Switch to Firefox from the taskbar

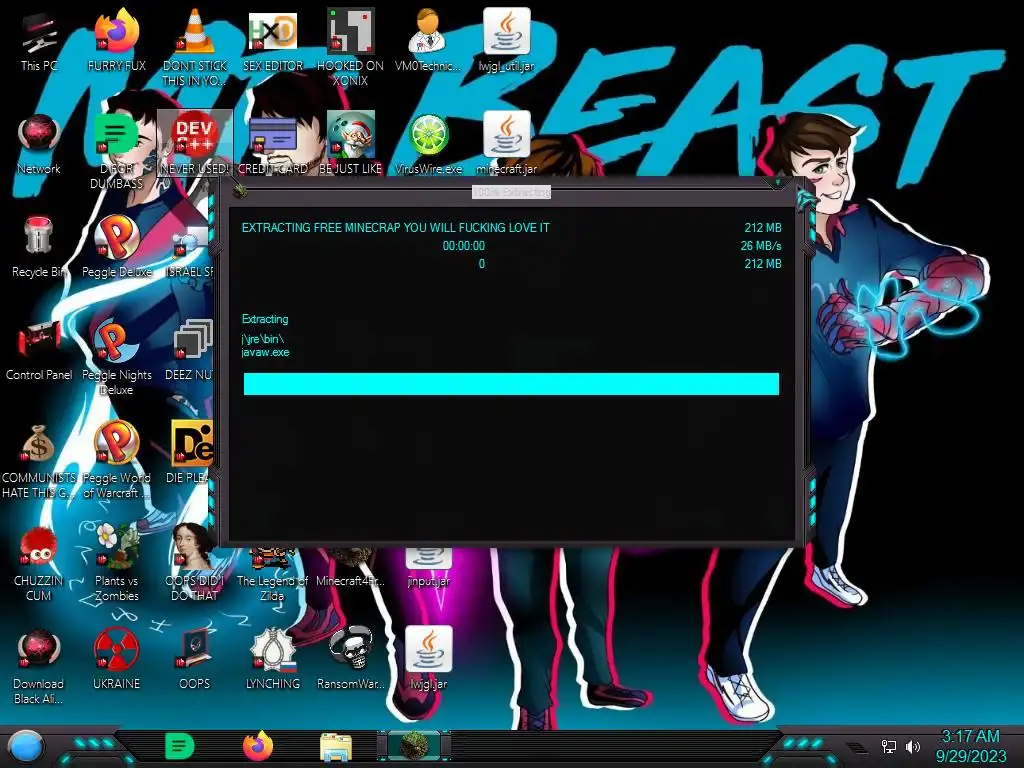point(258,746)
